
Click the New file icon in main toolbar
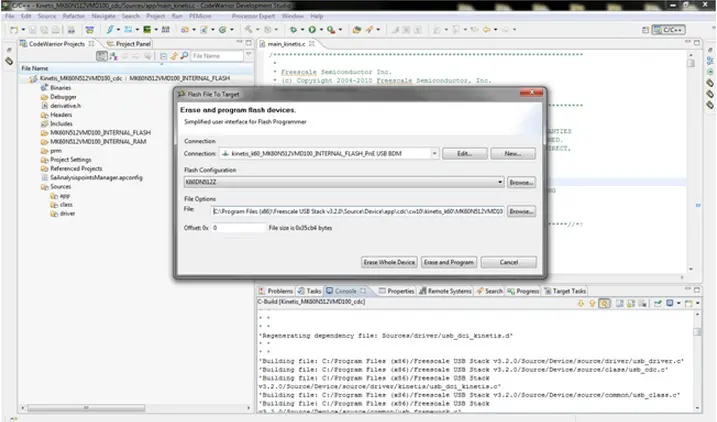point(14,30)
